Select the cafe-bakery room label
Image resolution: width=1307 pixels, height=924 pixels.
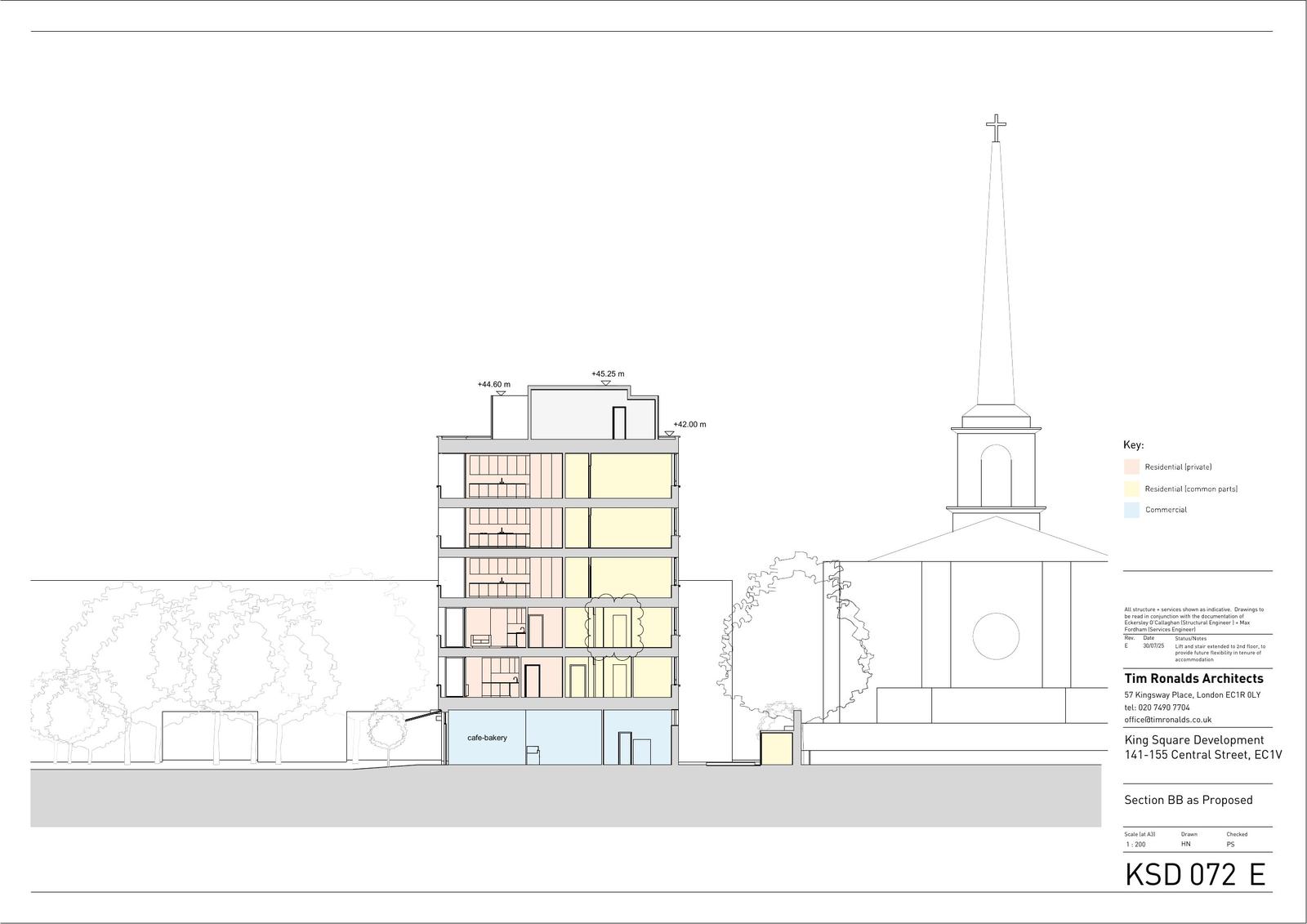click(x=487, y=738)
